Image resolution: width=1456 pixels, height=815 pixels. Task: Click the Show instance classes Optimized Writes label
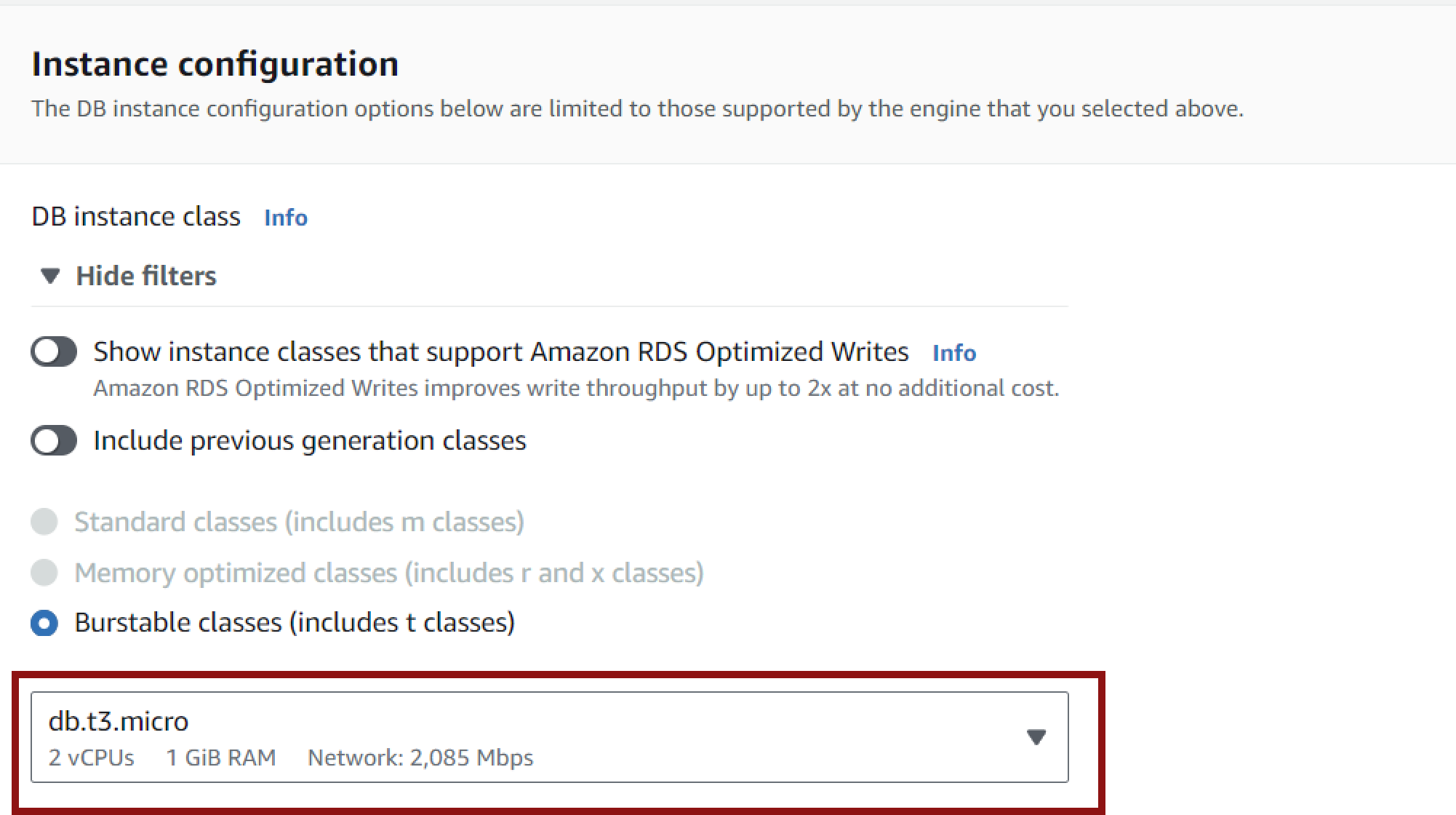(x=501, y=352)
